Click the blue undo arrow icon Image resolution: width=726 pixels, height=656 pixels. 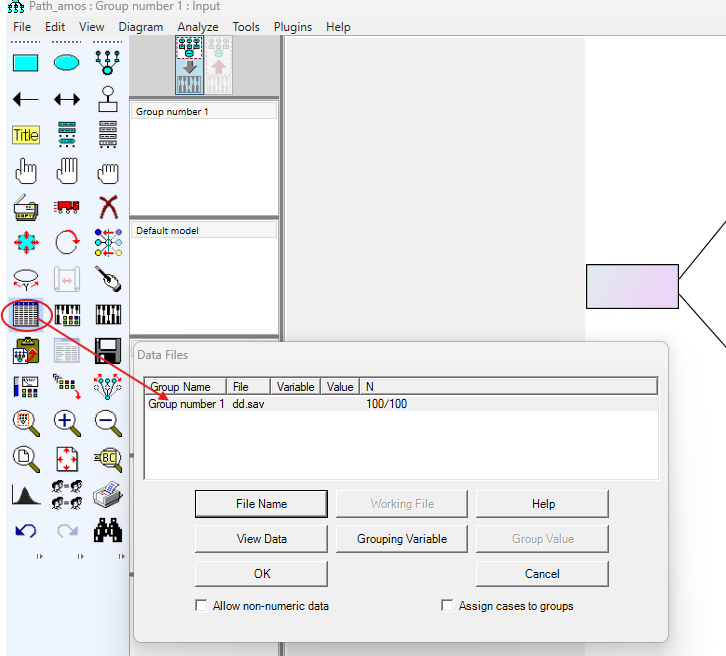click(x=26, y=530)
